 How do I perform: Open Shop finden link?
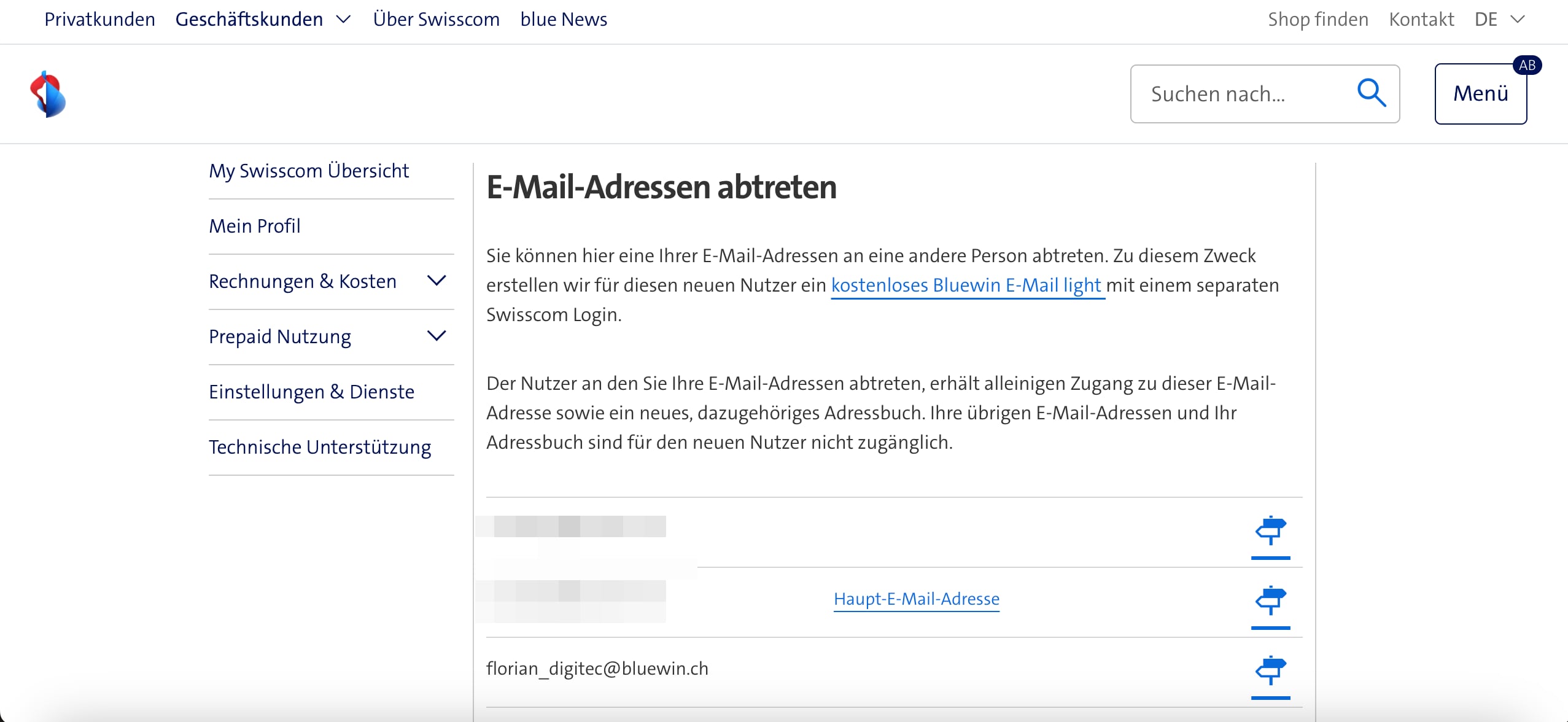(x=1318, y=20)
